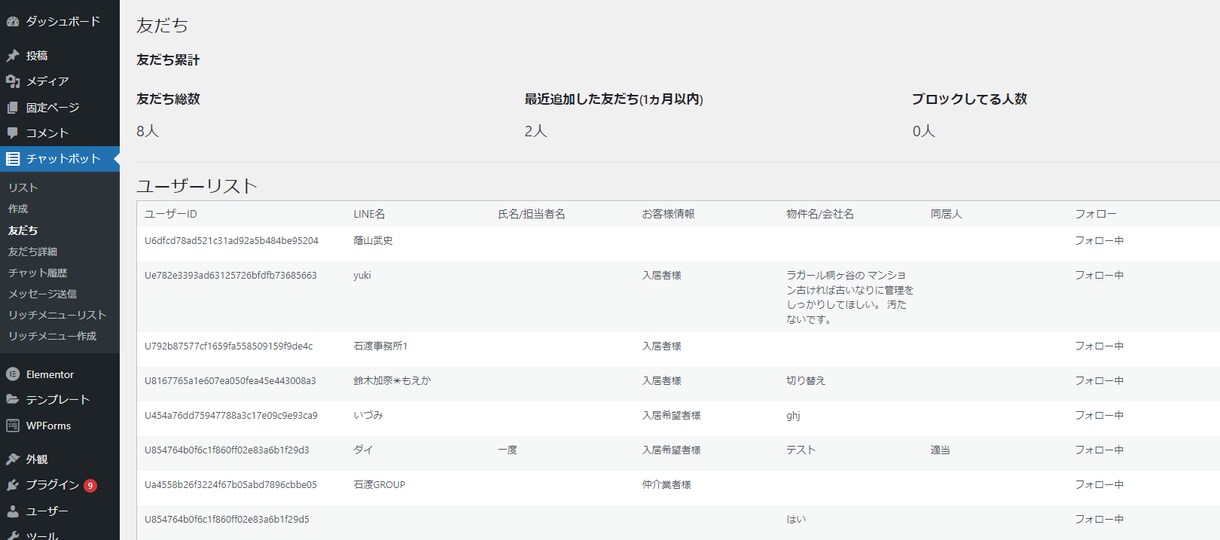Open the メディア menu
This screenshot has width=1220, height=540.
[47, 81]
